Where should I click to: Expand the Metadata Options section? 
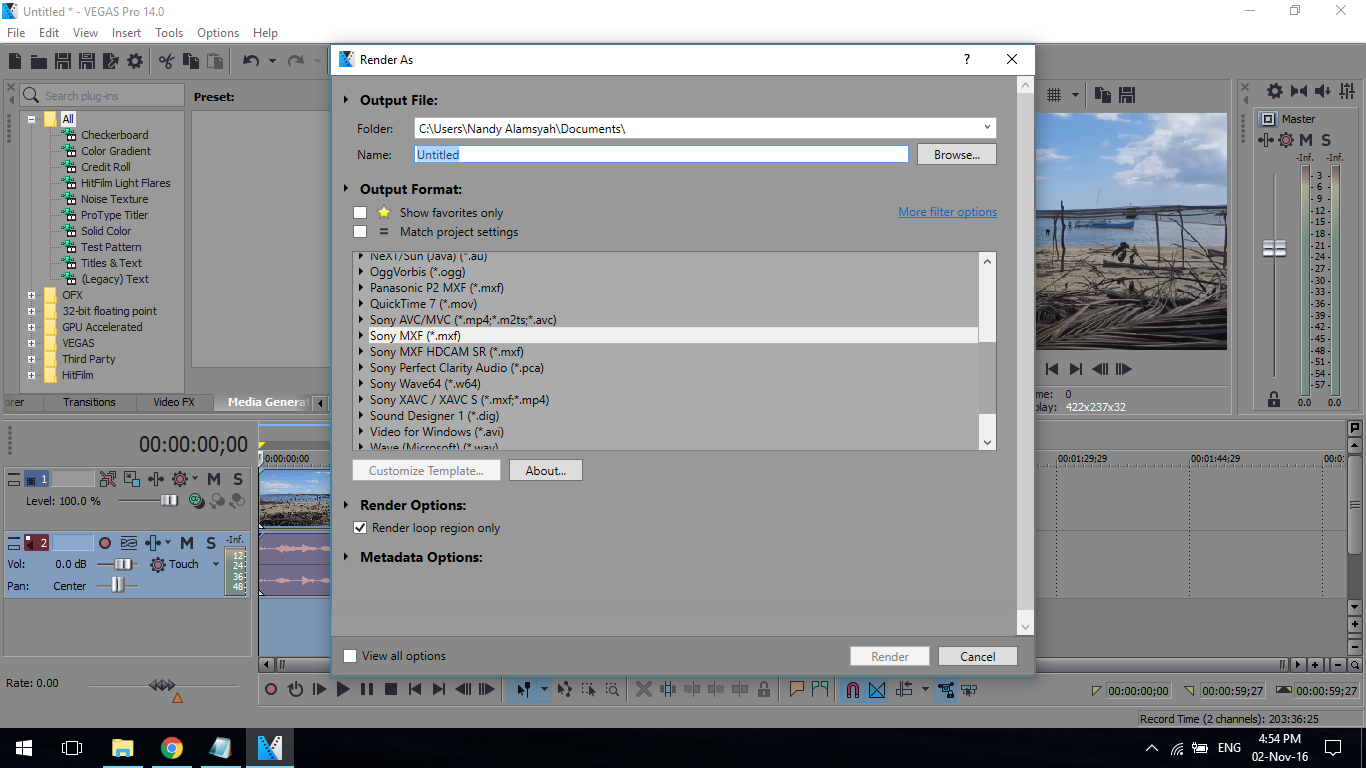[347, 557]
